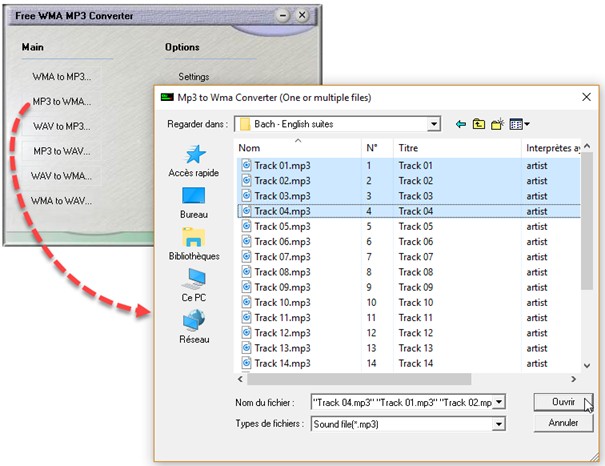Screen dimensions: 605x466
Task: Choose WAV to MP3 conversion
Action: [x=62, y=126]
